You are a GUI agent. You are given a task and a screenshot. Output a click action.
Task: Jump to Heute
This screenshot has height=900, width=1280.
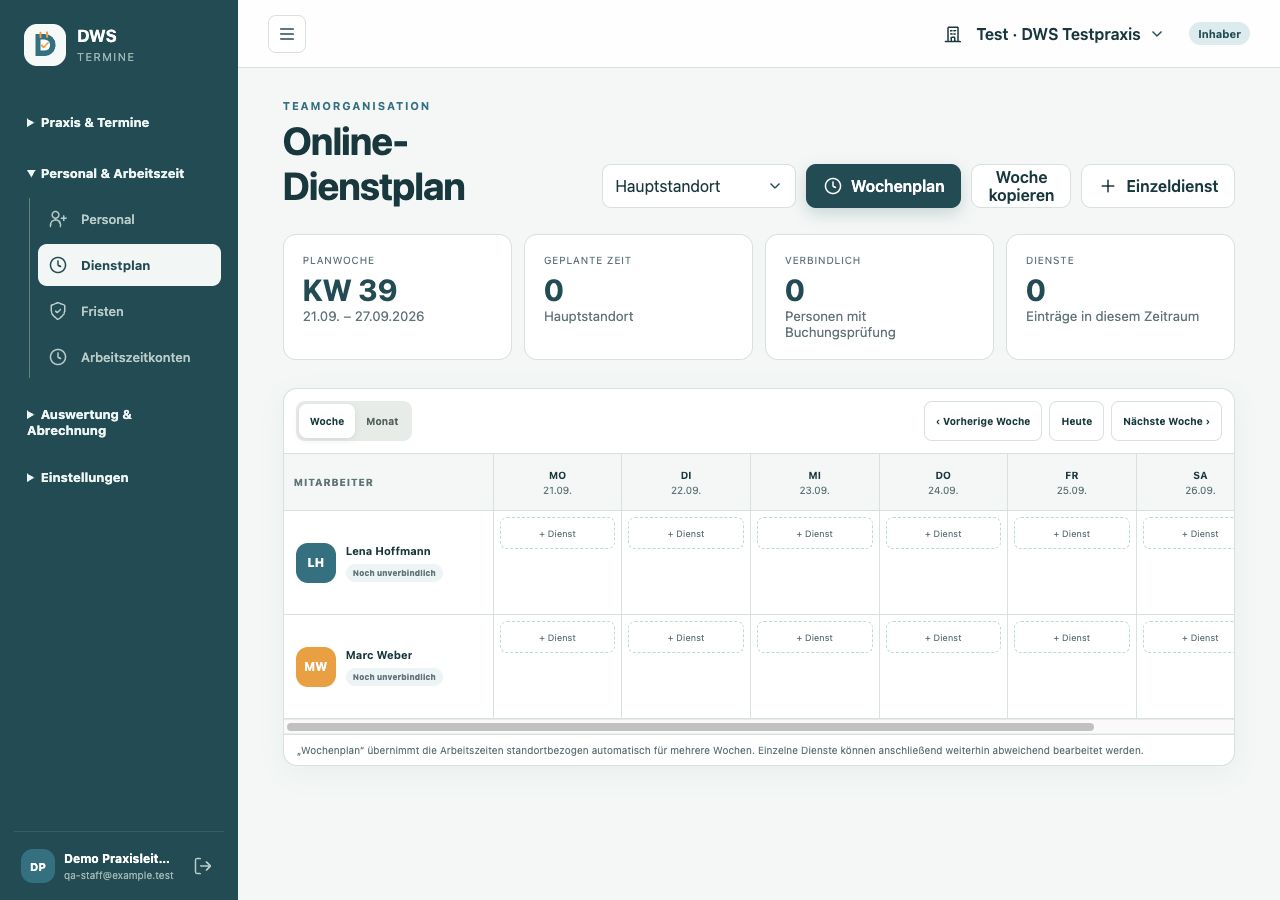tap(1076, 421)
